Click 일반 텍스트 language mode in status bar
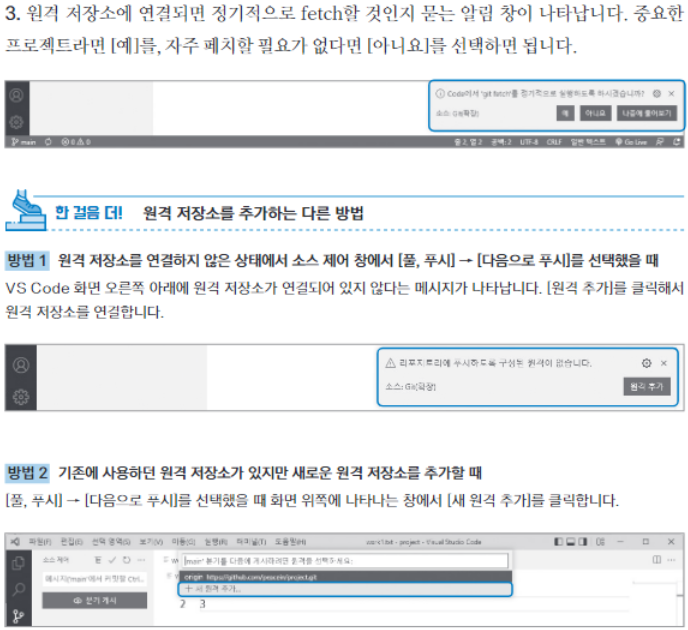This screenshot has width=688, height=630. click(588, 142)
